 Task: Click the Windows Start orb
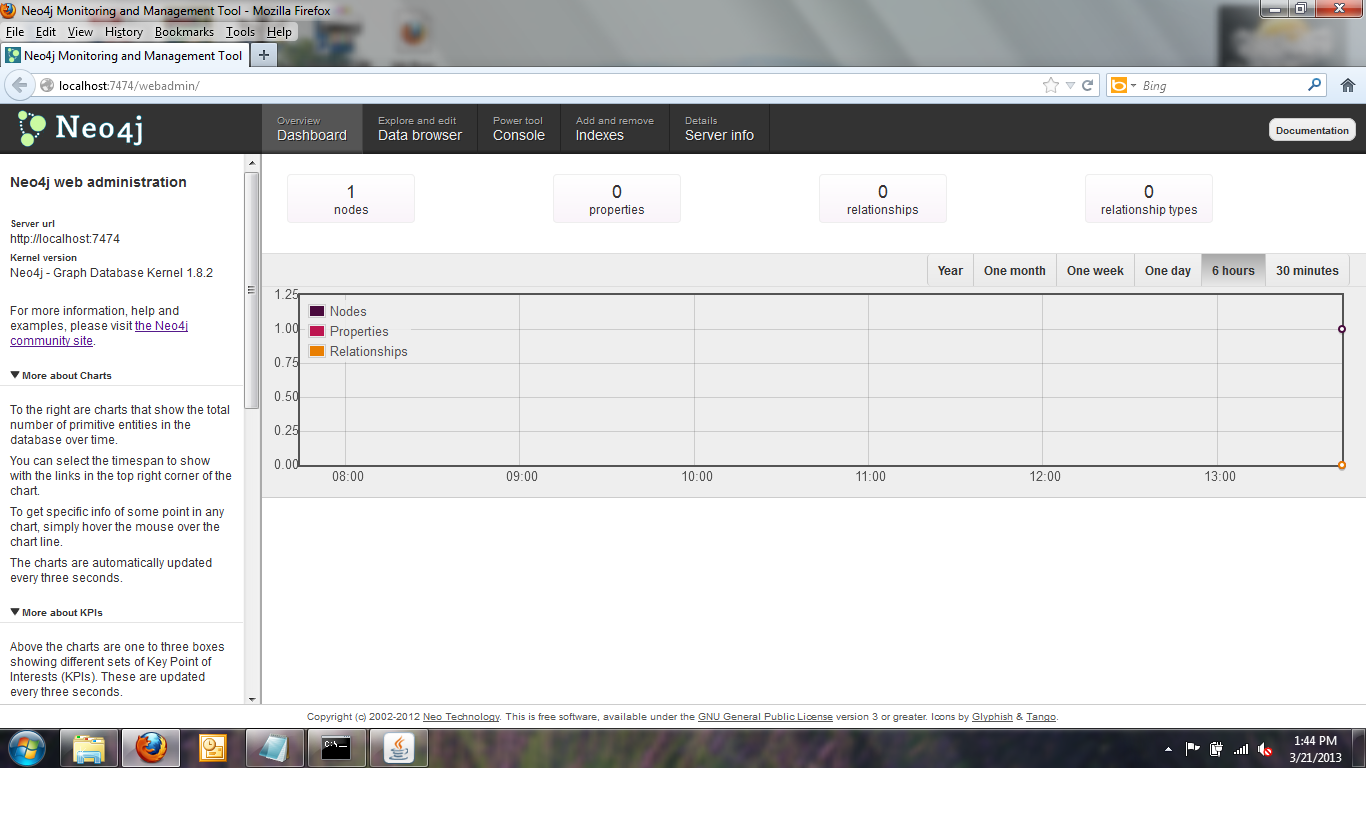click(x=26, y=748)
